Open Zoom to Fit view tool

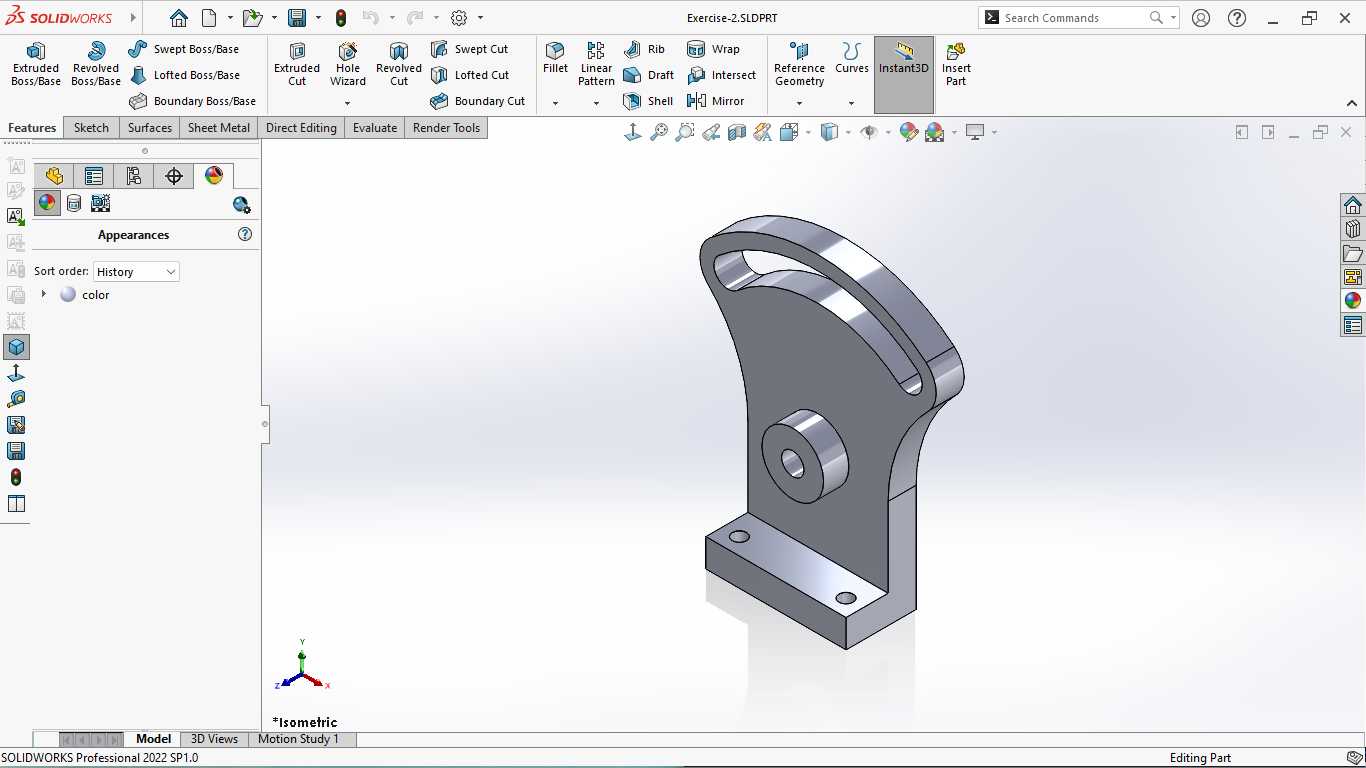659,132
